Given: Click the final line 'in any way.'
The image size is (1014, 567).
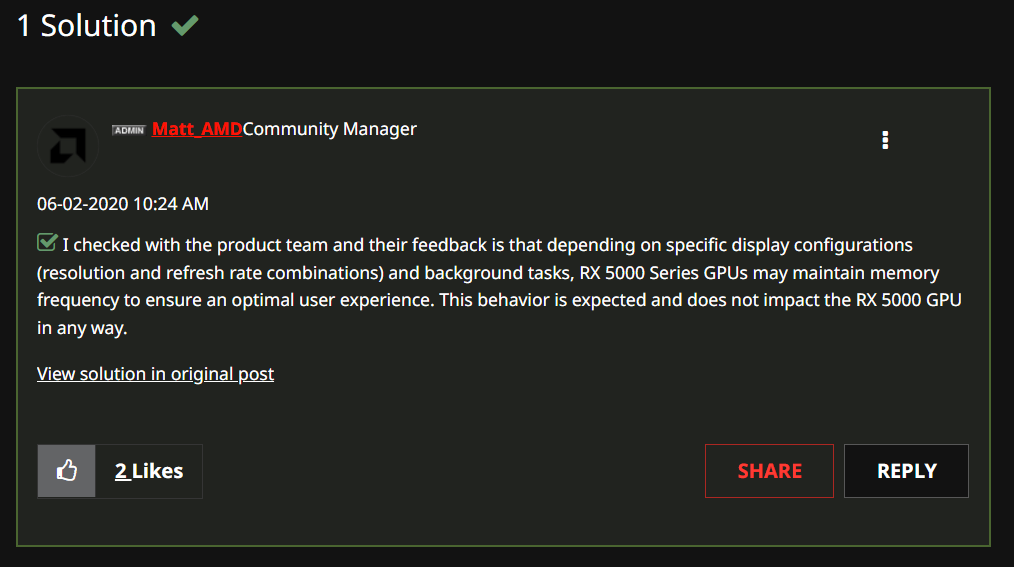Looking at the screenshot, I should [x=82, y=328].
